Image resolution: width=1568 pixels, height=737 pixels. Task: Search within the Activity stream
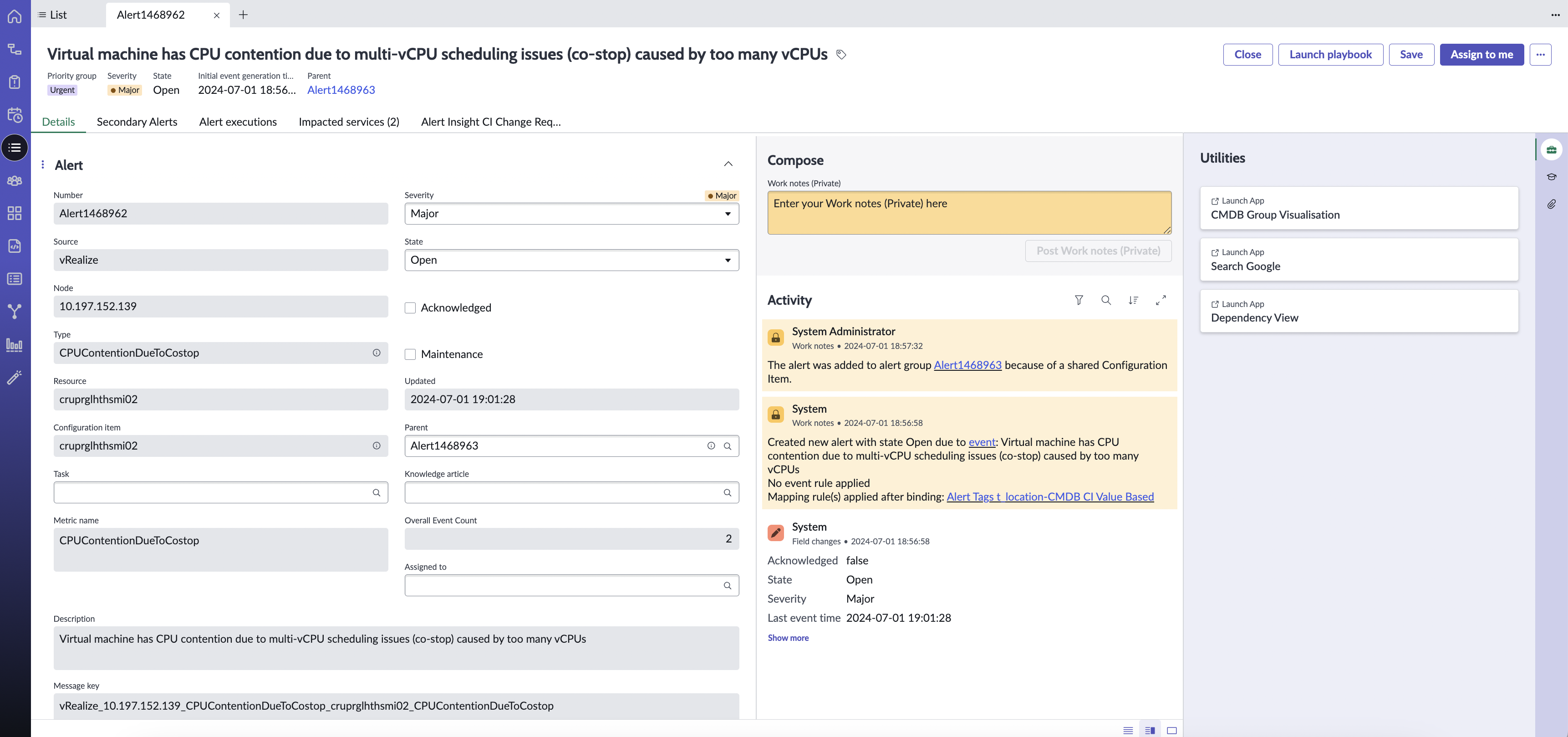(1106, 300)
